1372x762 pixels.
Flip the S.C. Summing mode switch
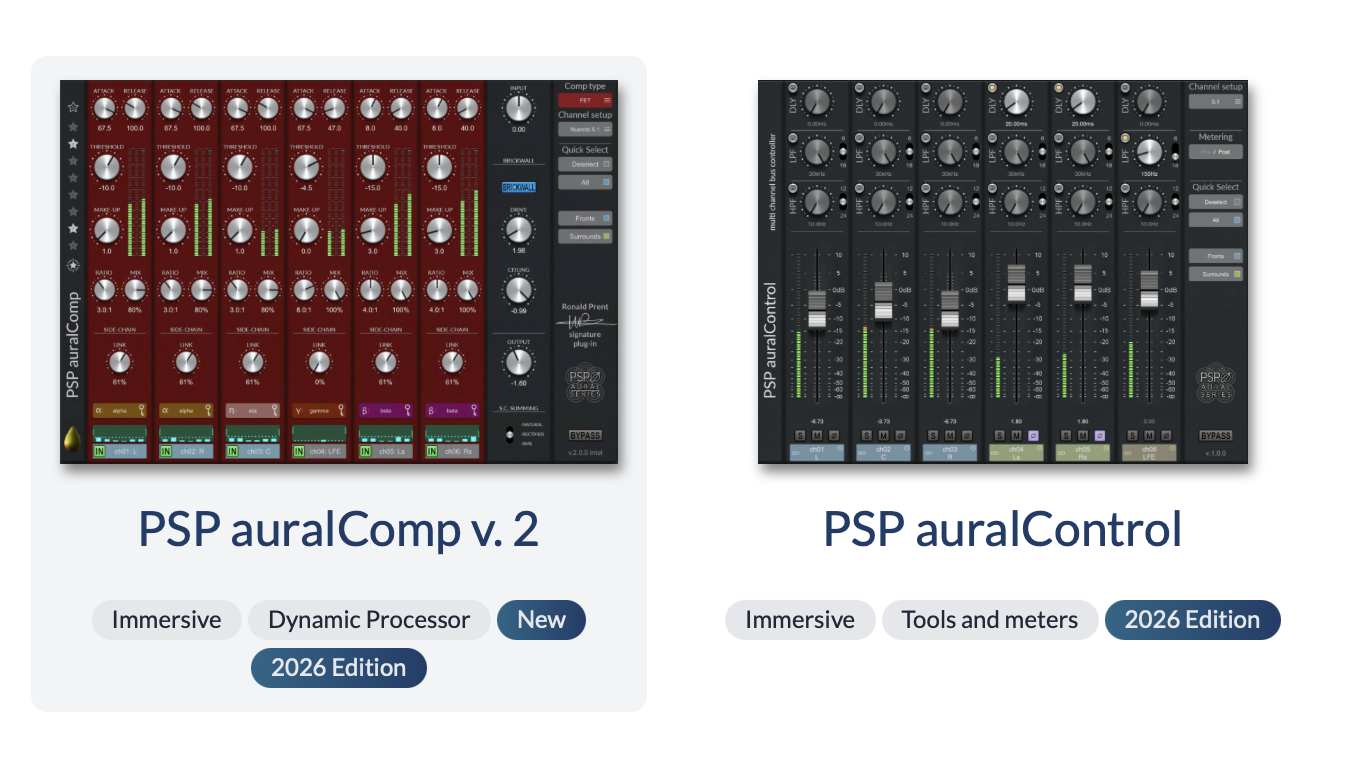[x=510, y=434]
